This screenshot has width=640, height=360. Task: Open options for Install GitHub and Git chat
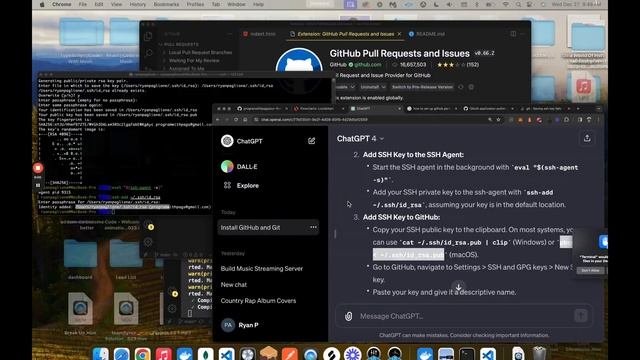pyautogui.click(x=313, y=227)
